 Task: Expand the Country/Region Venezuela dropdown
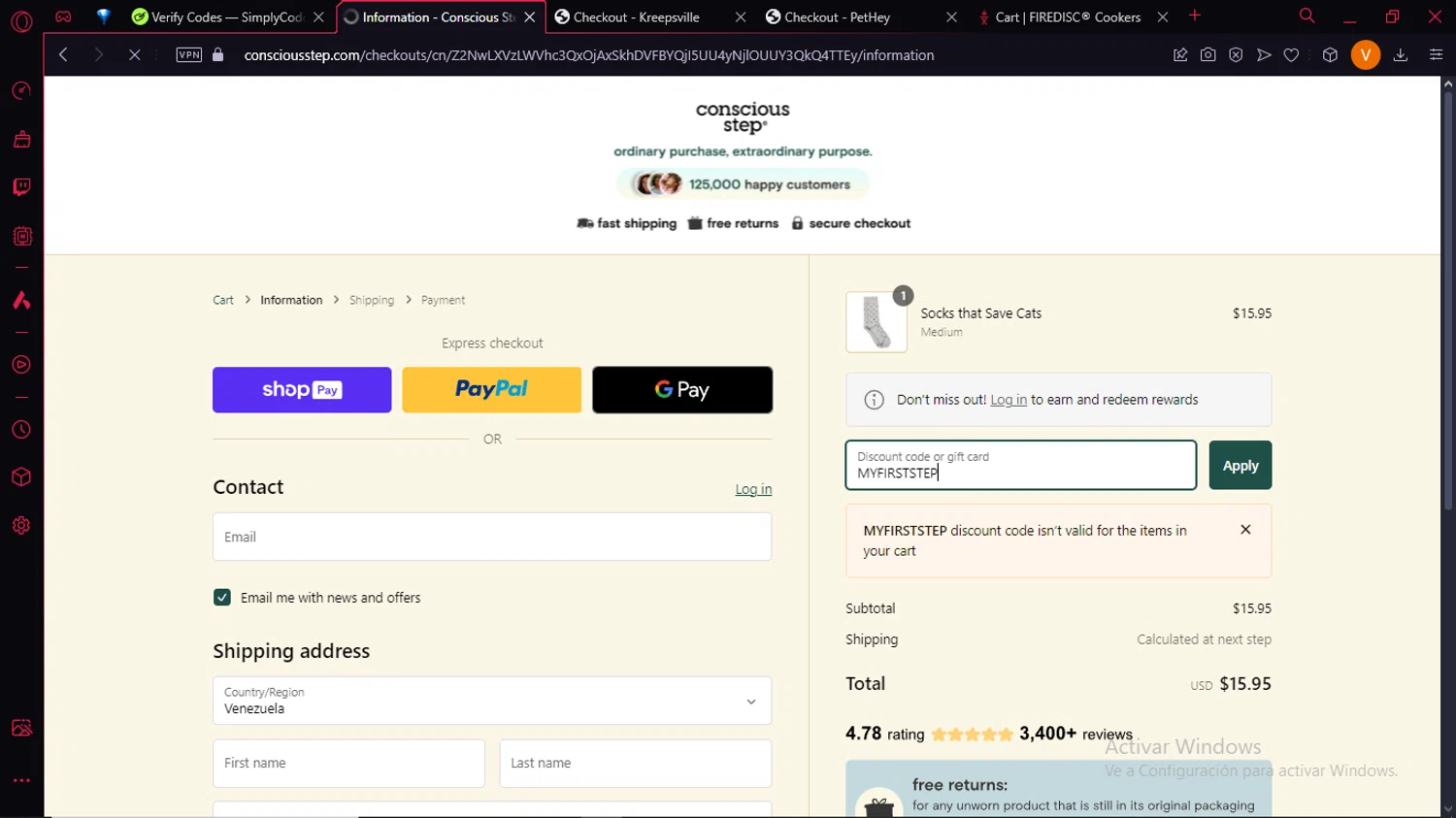492,701
